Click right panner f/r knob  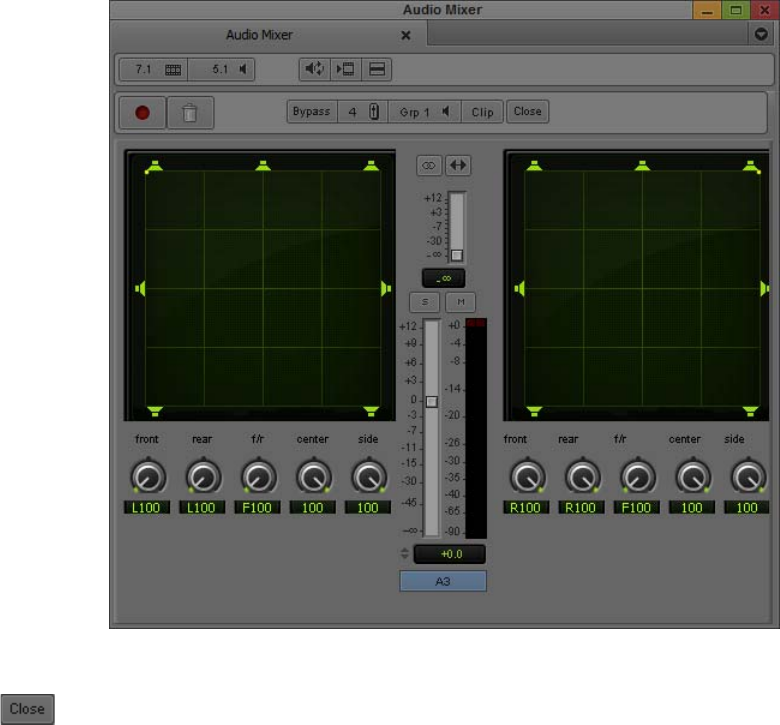point(638,477)
